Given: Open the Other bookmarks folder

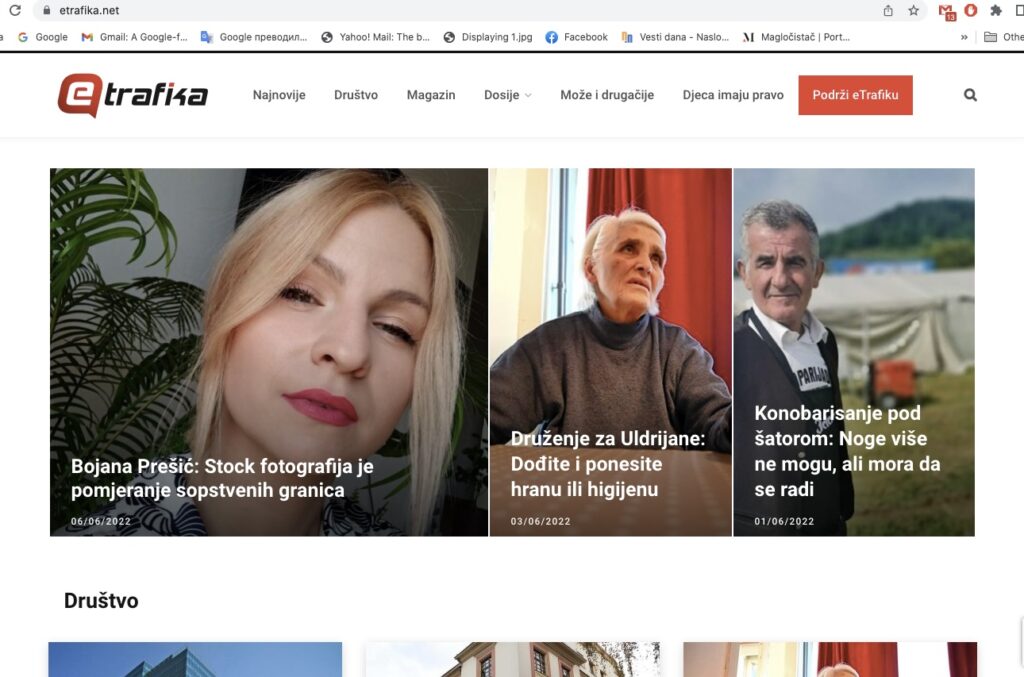Looking at the screenshot, I should tap(1003, 37).
